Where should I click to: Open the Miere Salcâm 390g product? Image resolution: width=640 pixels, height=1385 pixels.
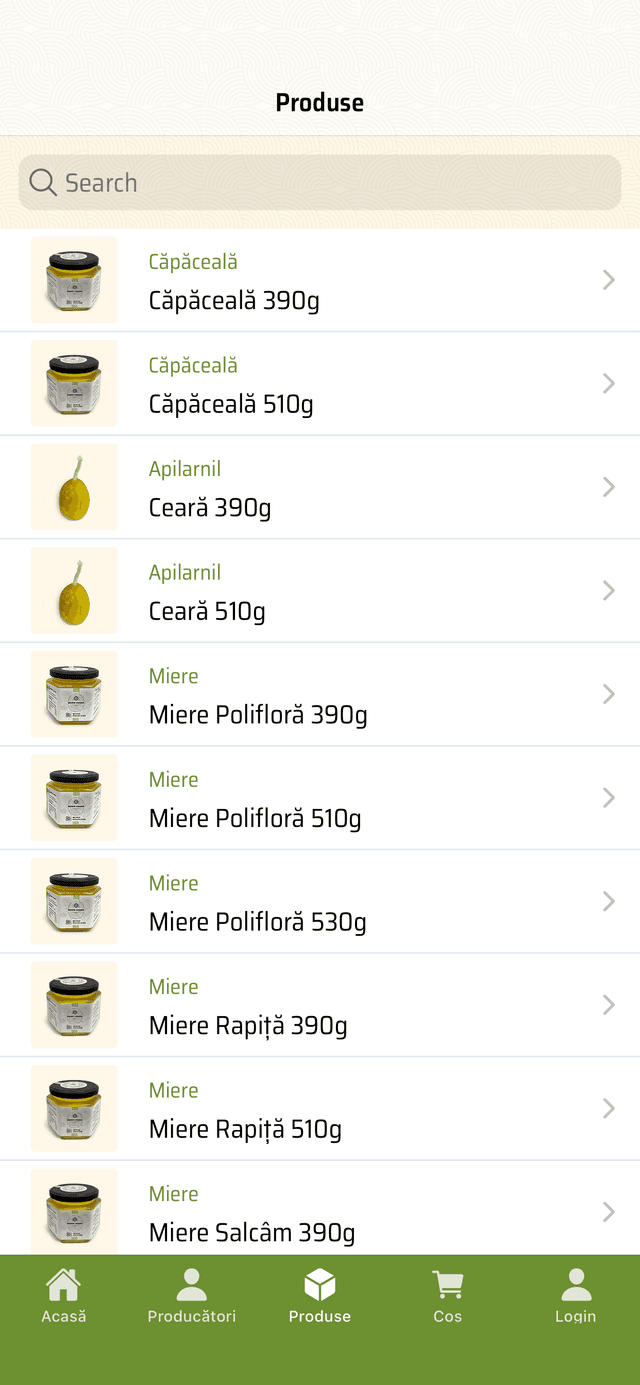coord(252,1232)
